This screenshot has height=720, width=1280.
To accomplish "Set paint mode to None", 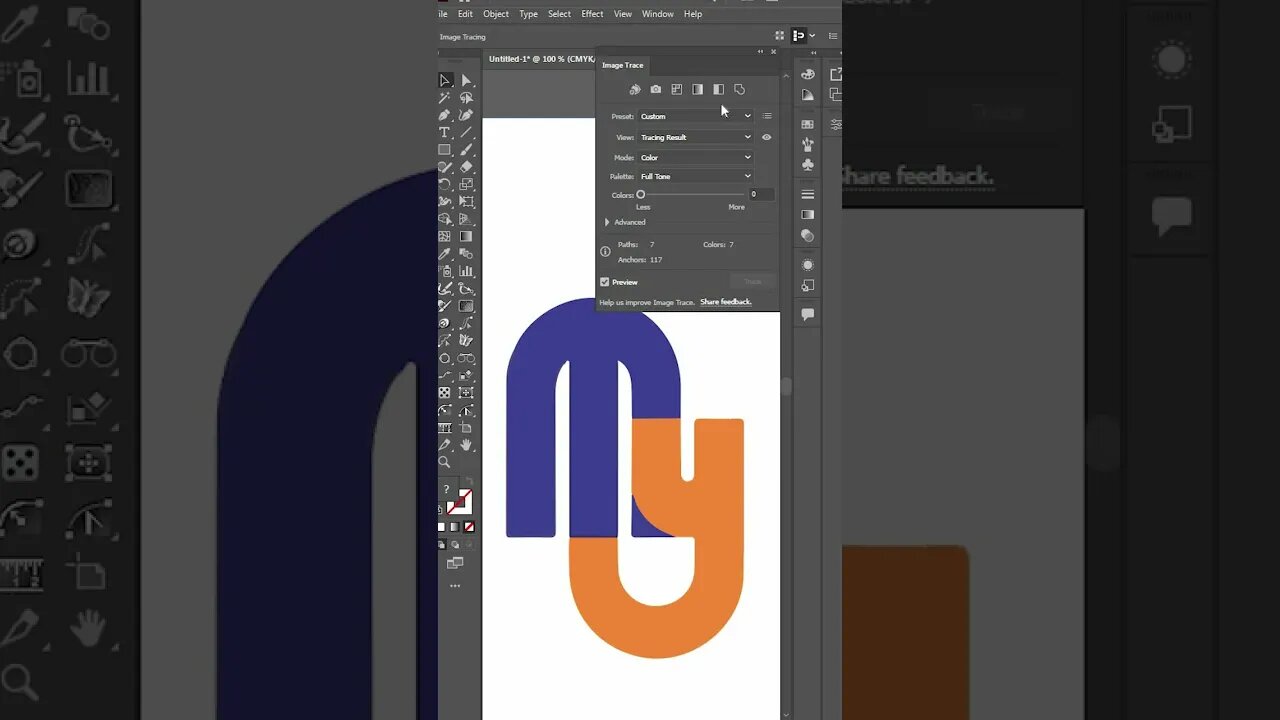I will click(469, 527).
